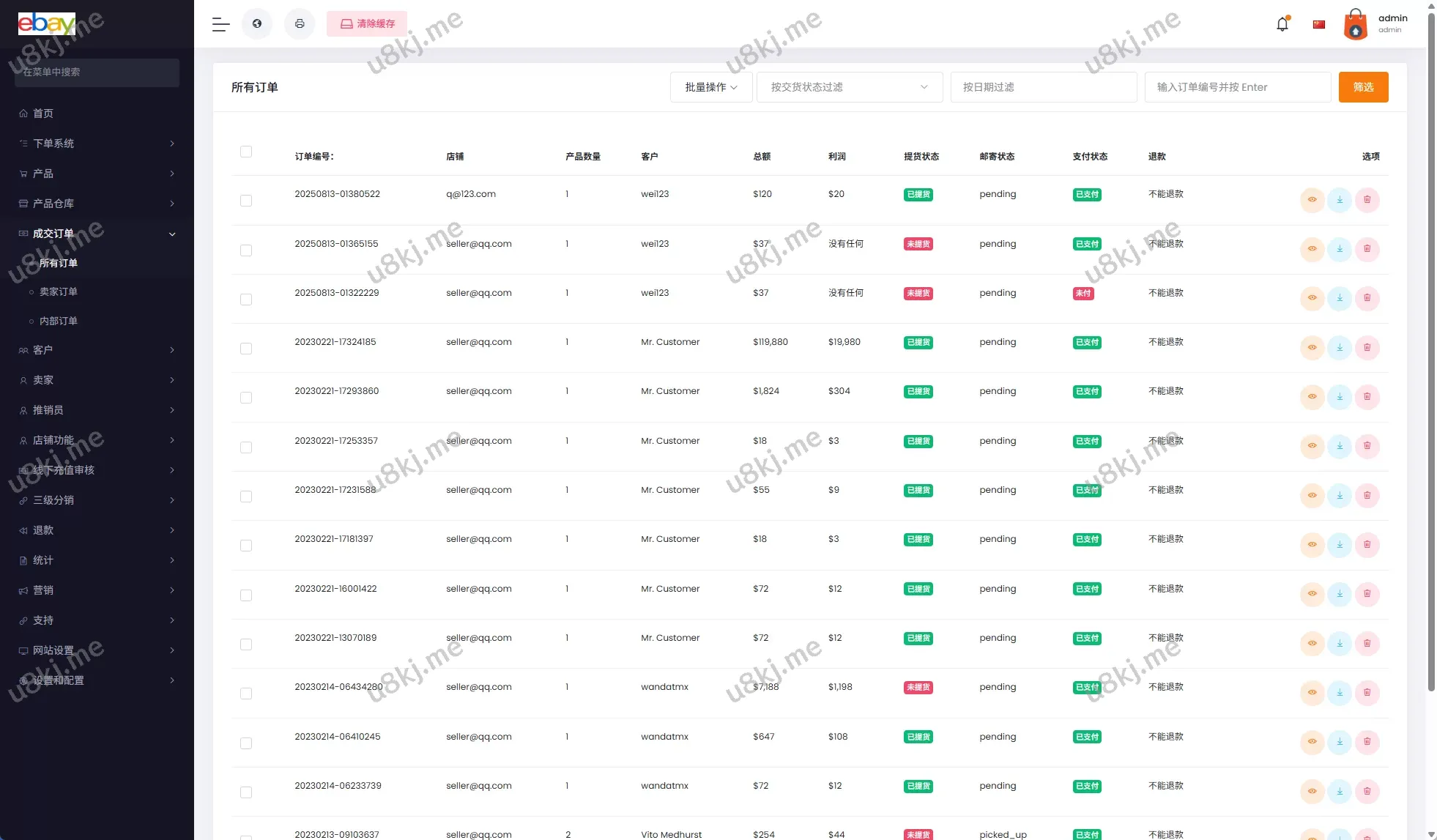Screen dimensions: 1437x840
Task: Delete order 20250813-01322229 with trash icon
Action: click(1367, 298)
